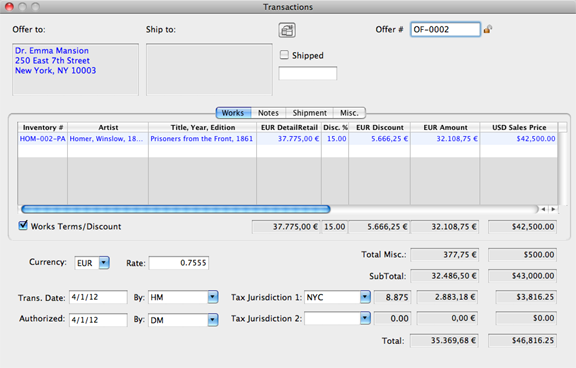
Task: Click the Tax Jurisdiction 1 rate 8.875
Action: tap(392, 297)
